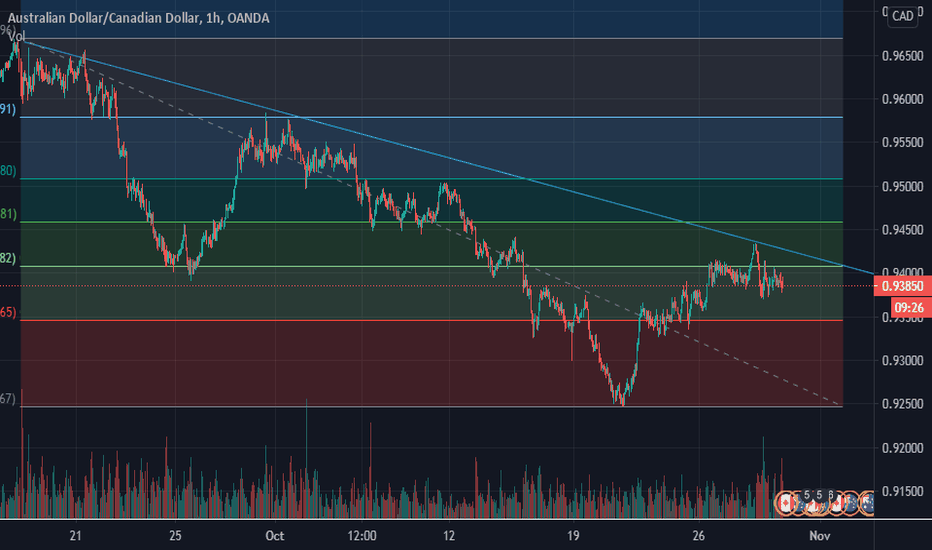The height and width of the screenshot is (550, 932).
Task: Click the 21 date label on time axis
Action: pyautogui.click(x=75, y=536)
